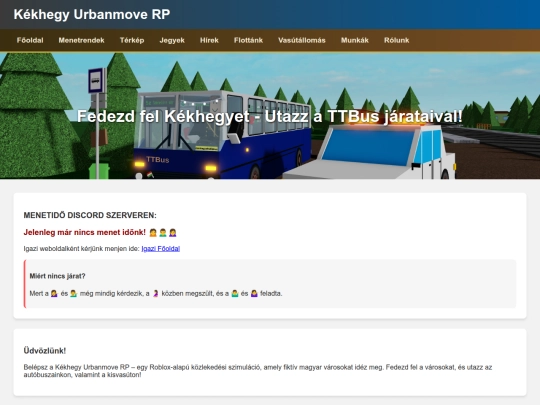
Task: Click the 'MENETIDŐ DISCORD SZERVEREN:' heading
Action: click(x=90, y=215)
